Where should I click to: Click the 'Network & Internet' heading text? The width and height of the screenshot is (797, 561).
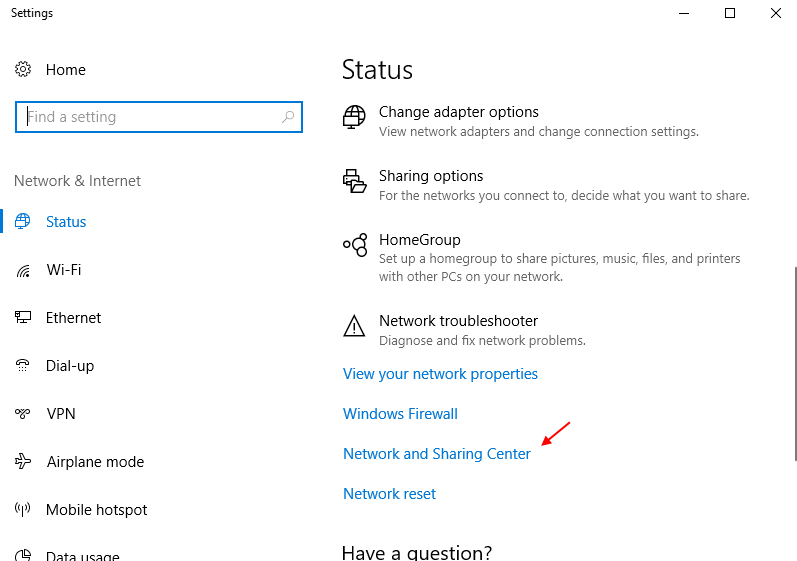tap(77, 181)
